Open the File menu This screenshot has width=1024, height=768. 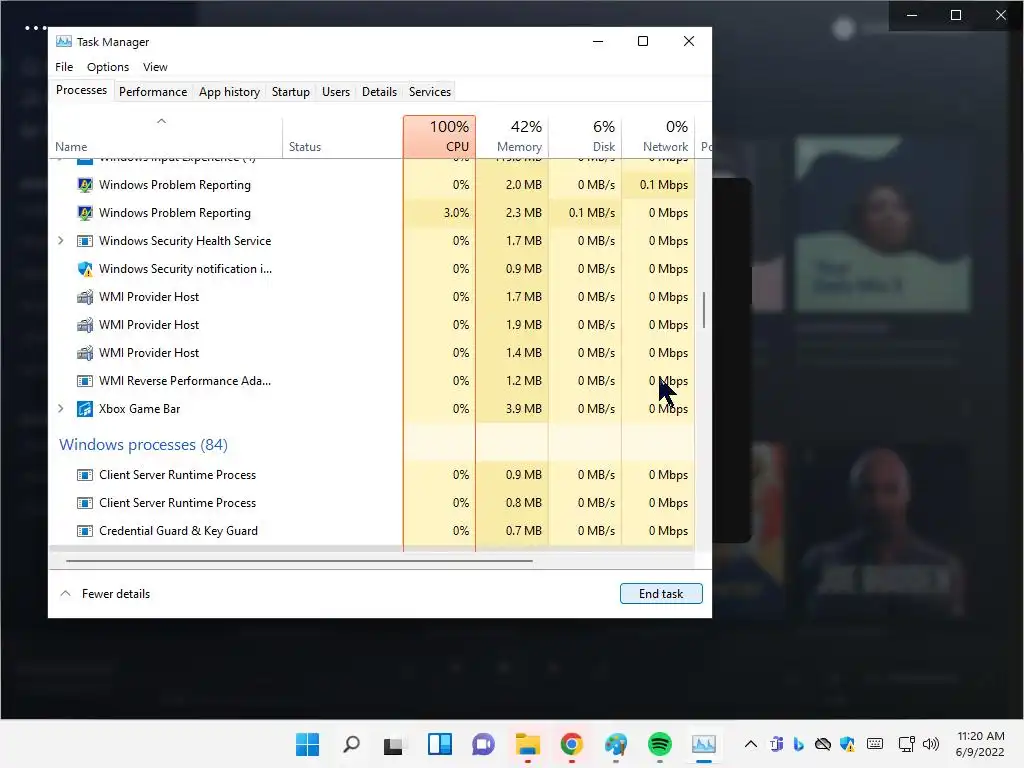(64, 67)
